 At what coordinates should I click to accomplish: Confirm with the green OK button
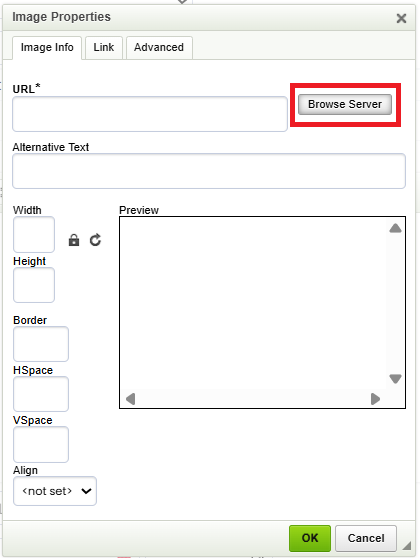310,538
